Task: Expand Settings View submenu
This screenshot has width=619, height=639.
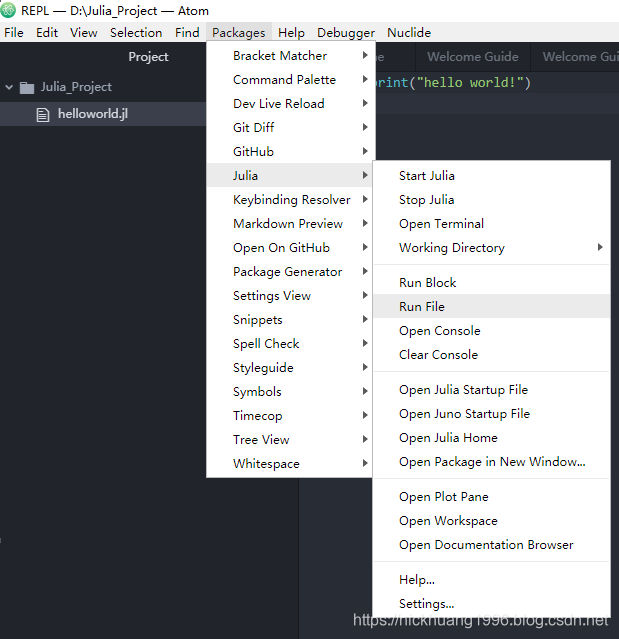Action: pyautogui.click(x=289, y=296)
